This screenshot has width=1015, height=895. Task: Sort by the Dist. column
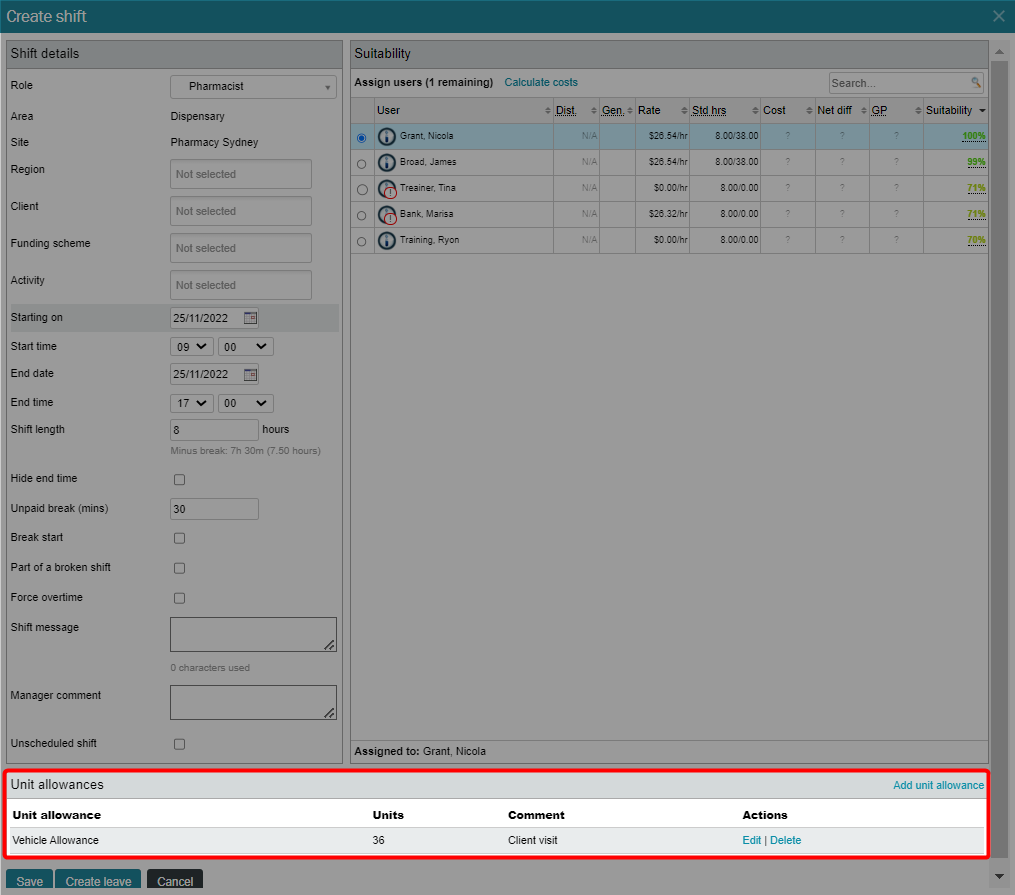576,111
